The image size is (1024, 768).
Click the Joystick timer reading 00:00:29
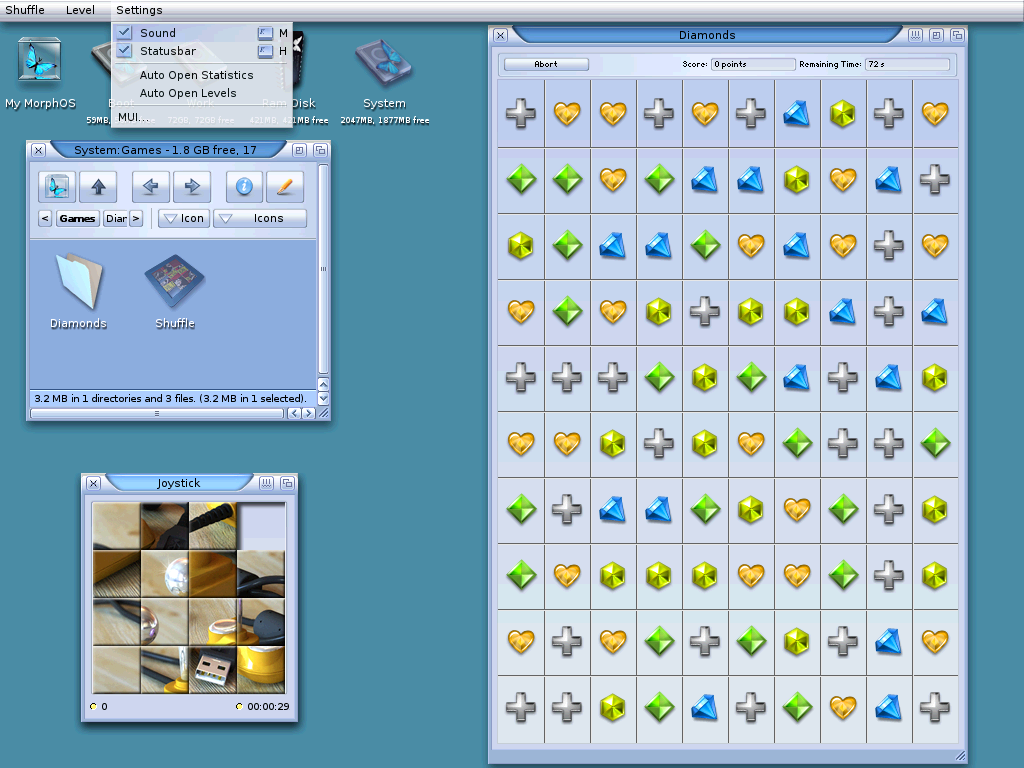point(268,707)
